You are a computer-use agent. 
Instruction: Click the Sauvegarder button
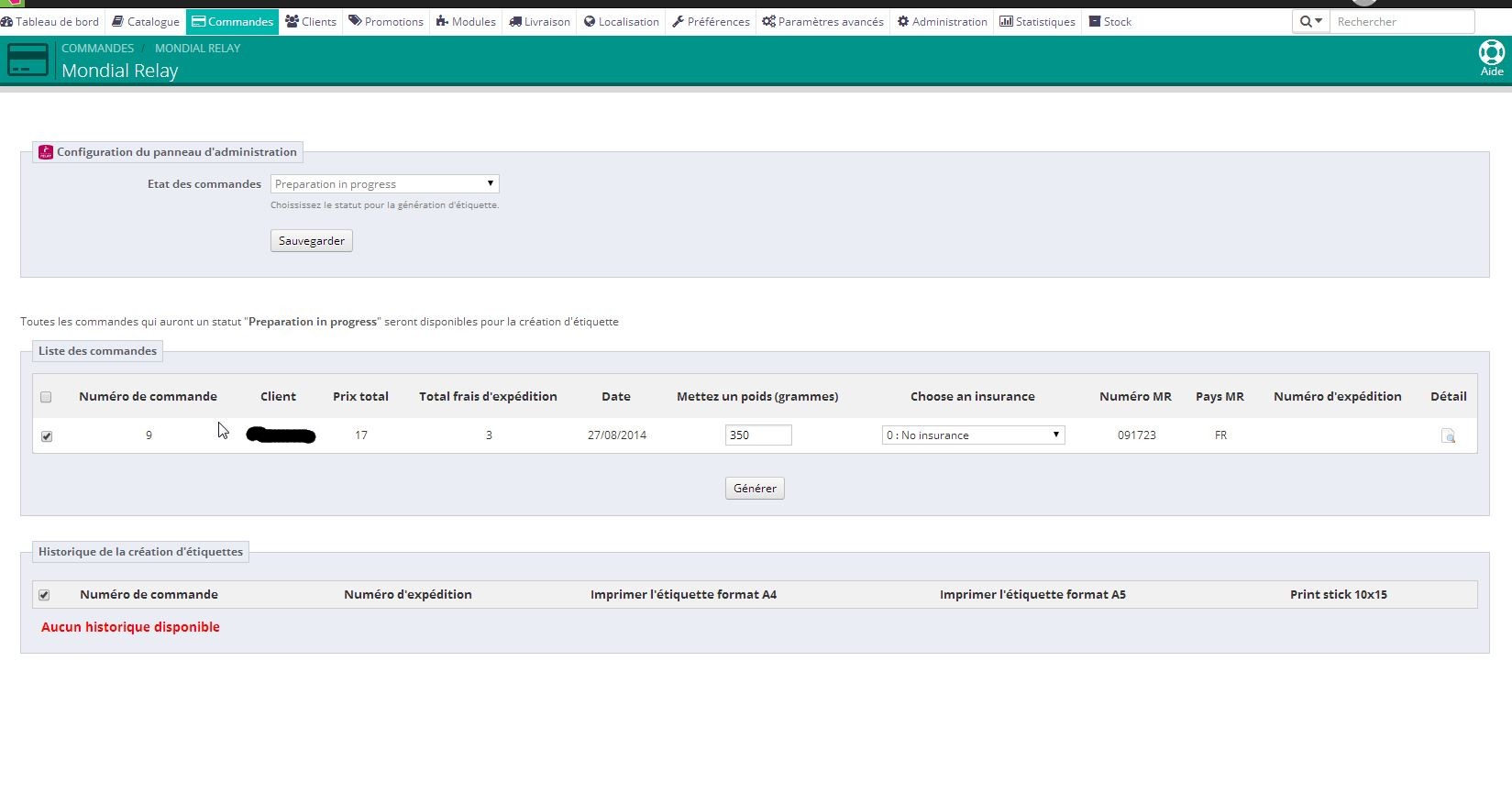(x=312, y=240)
